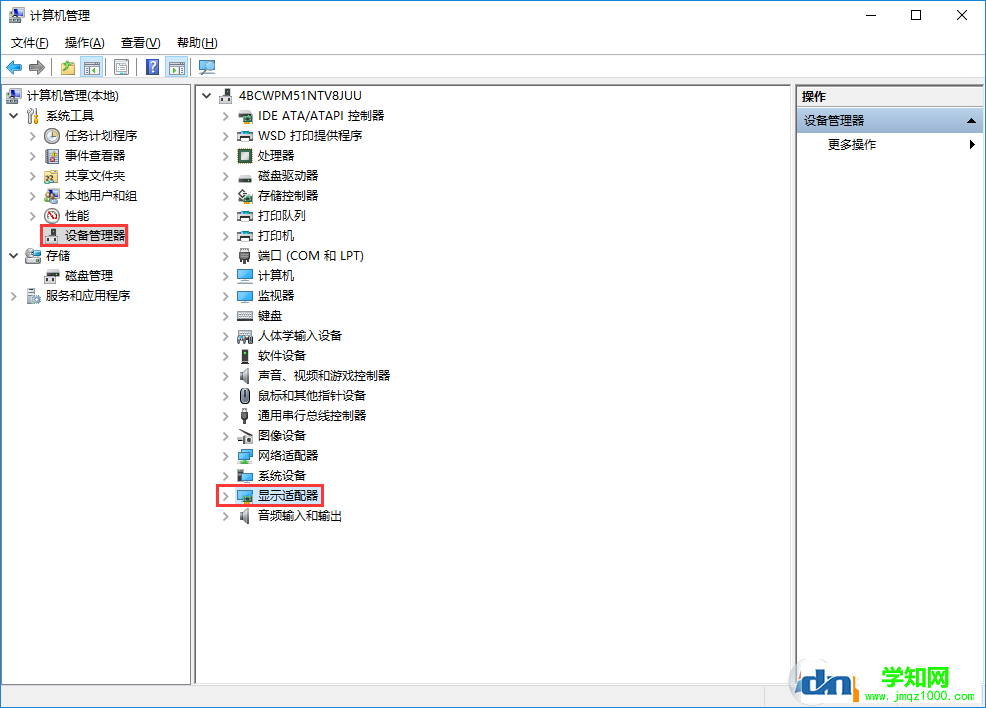Select 设备管理器 in the left tree

pyautogui.click(x=95, y=236)
